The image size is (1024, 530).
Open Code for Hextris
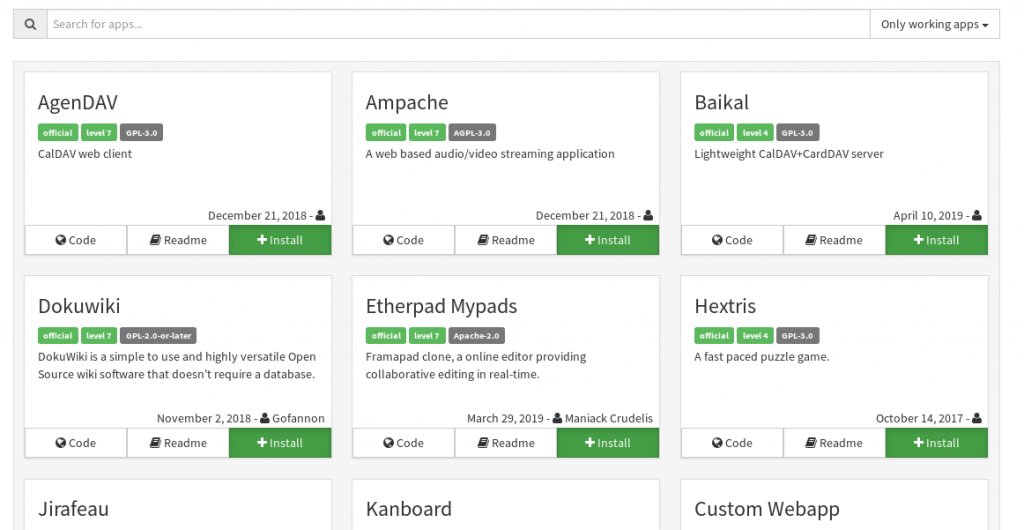pos(732,443)
